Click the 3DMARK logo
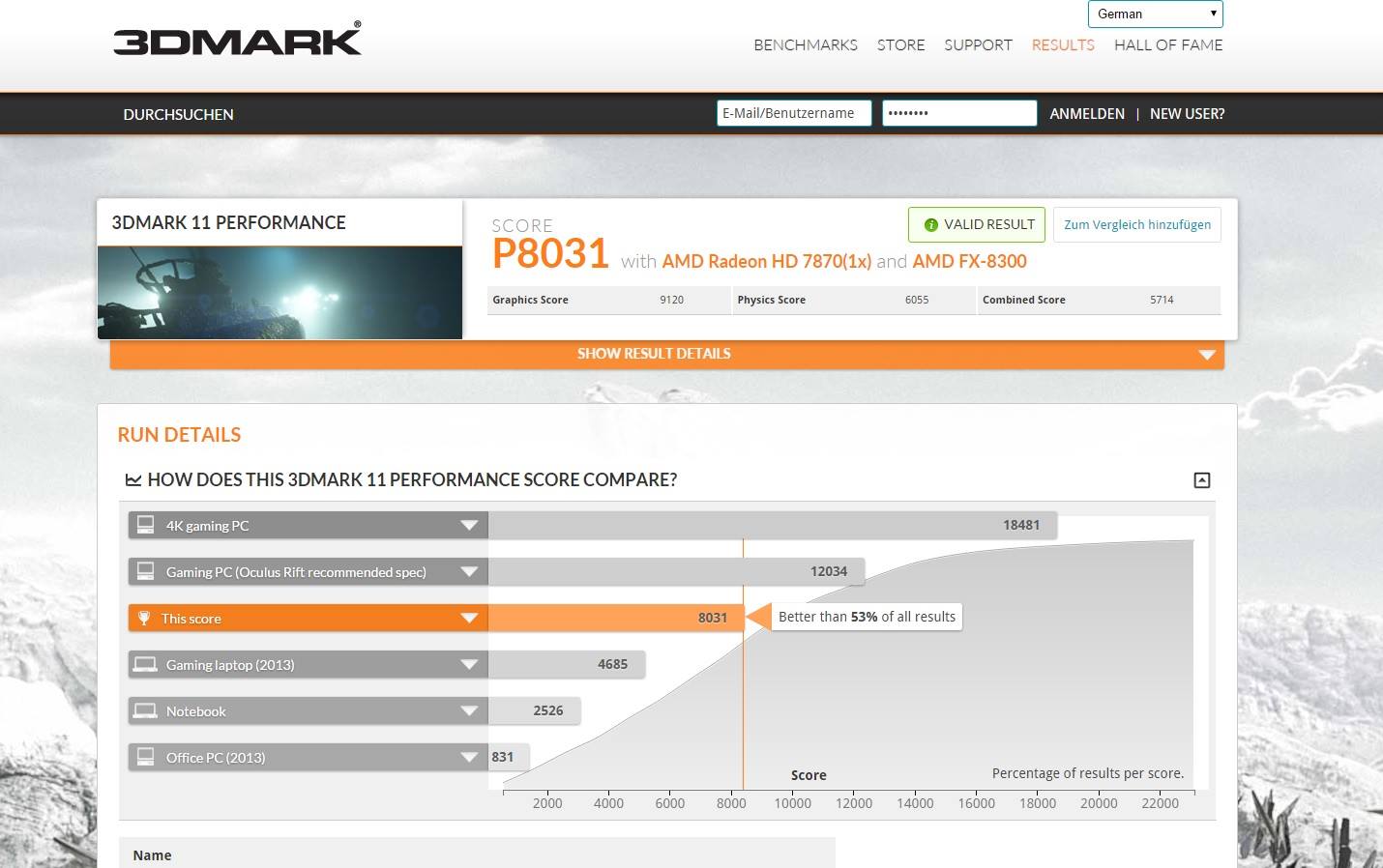Image resolution: width=1383 pixels, height=868 pixels. point(237,39)
